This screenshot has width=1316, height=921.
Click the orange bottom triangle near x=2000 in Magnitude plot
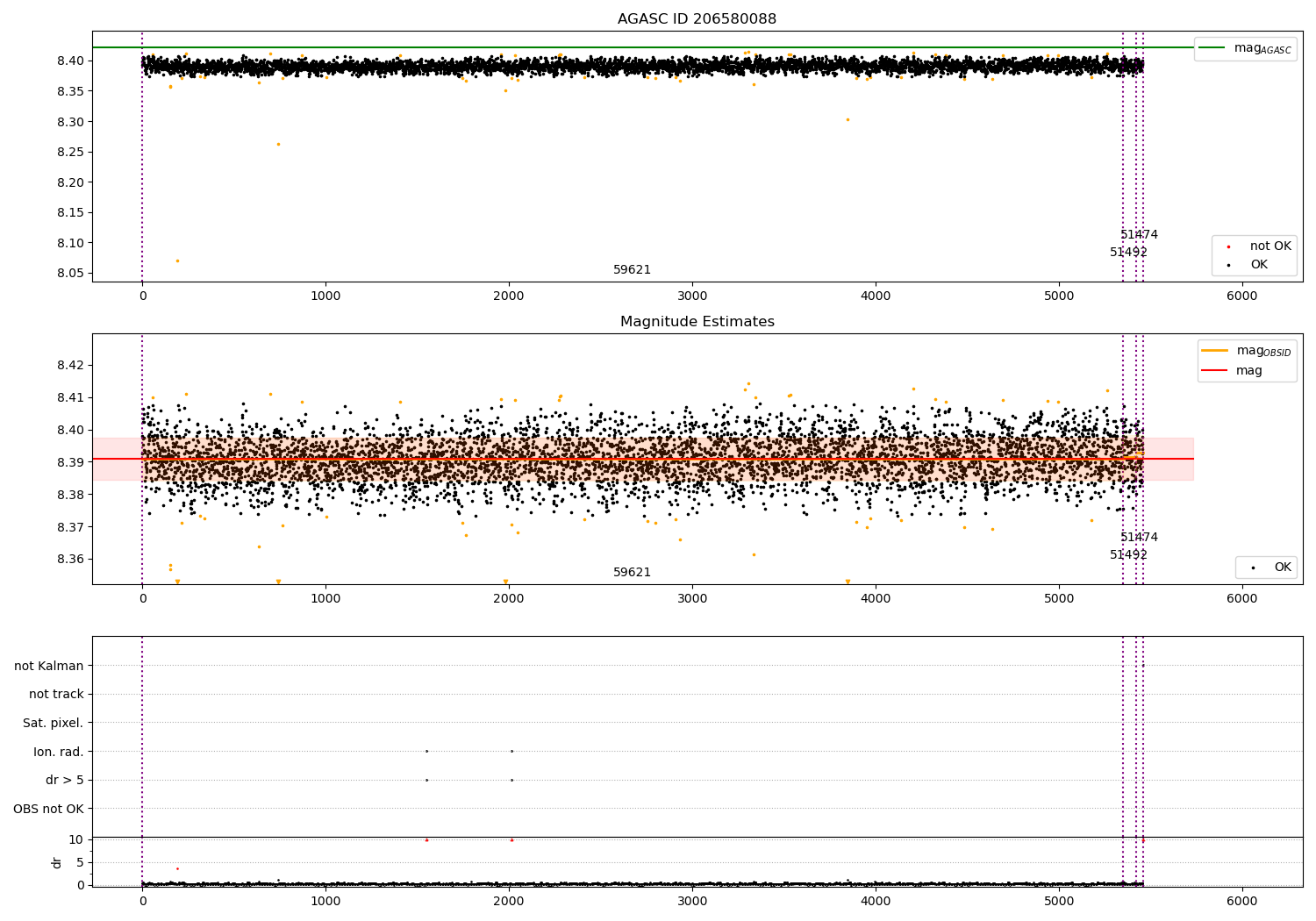click(505, 582)
